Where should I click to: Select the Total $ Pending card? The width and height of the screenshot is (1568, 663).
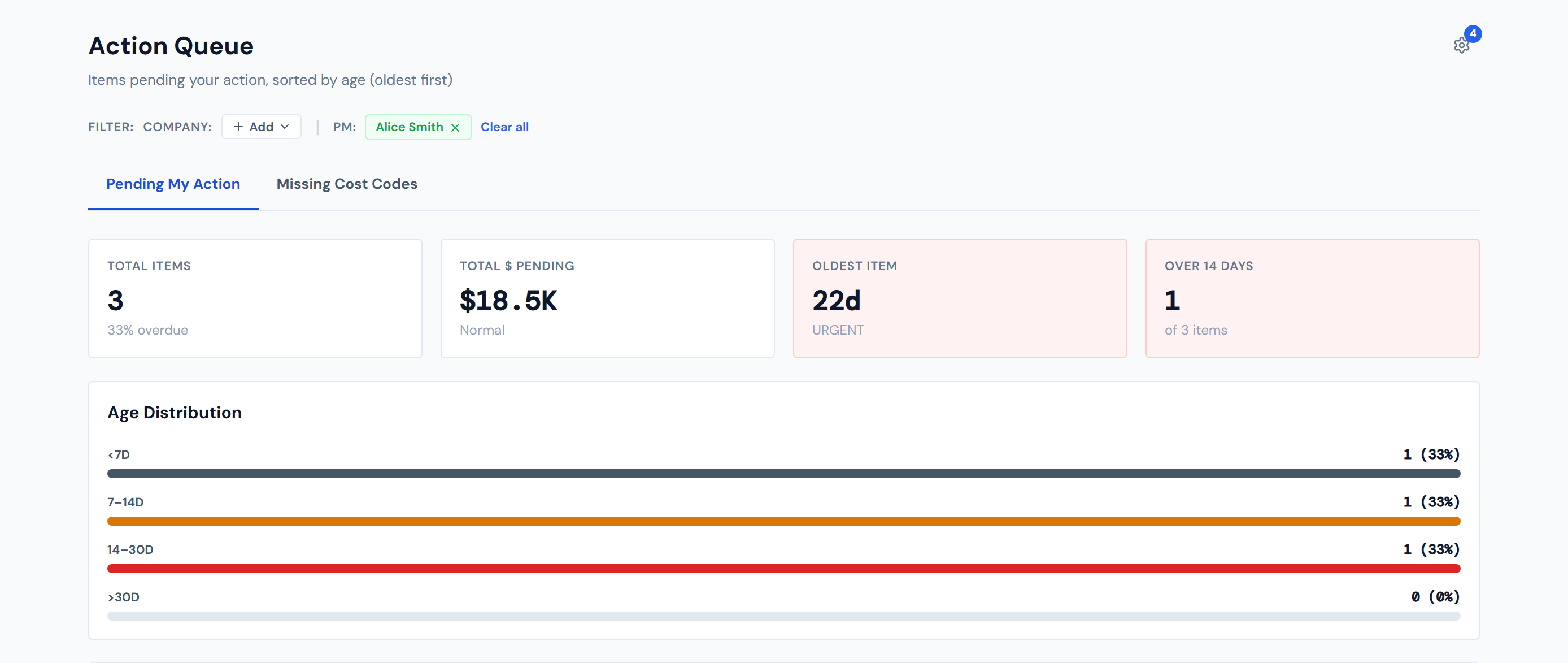(x=607, y=298)
